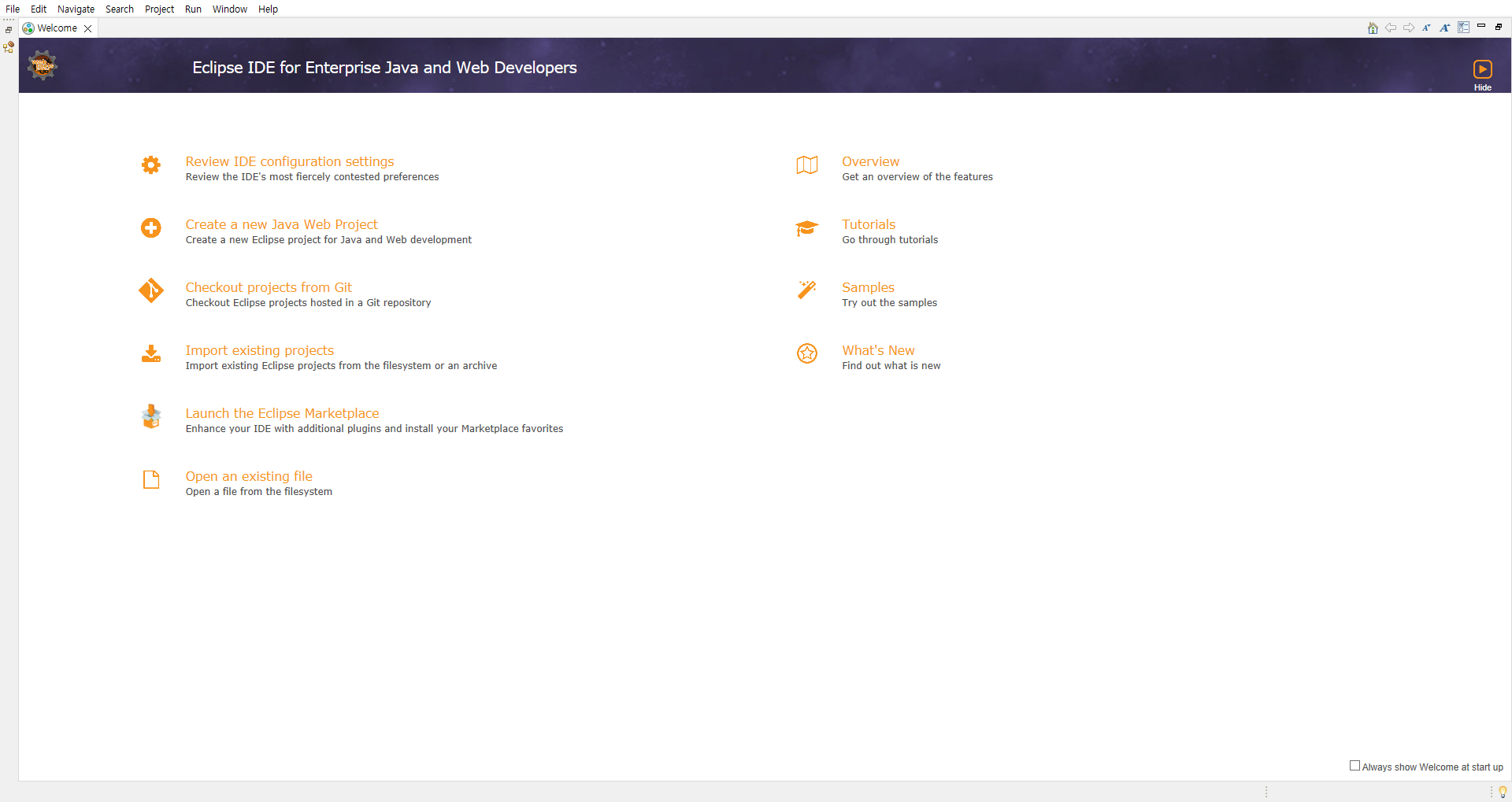Image resolution: width=1512 pixels, height=802 pixels.
Task: Click the Hide play icon in the banner
Action: [x=1483, y=69]
